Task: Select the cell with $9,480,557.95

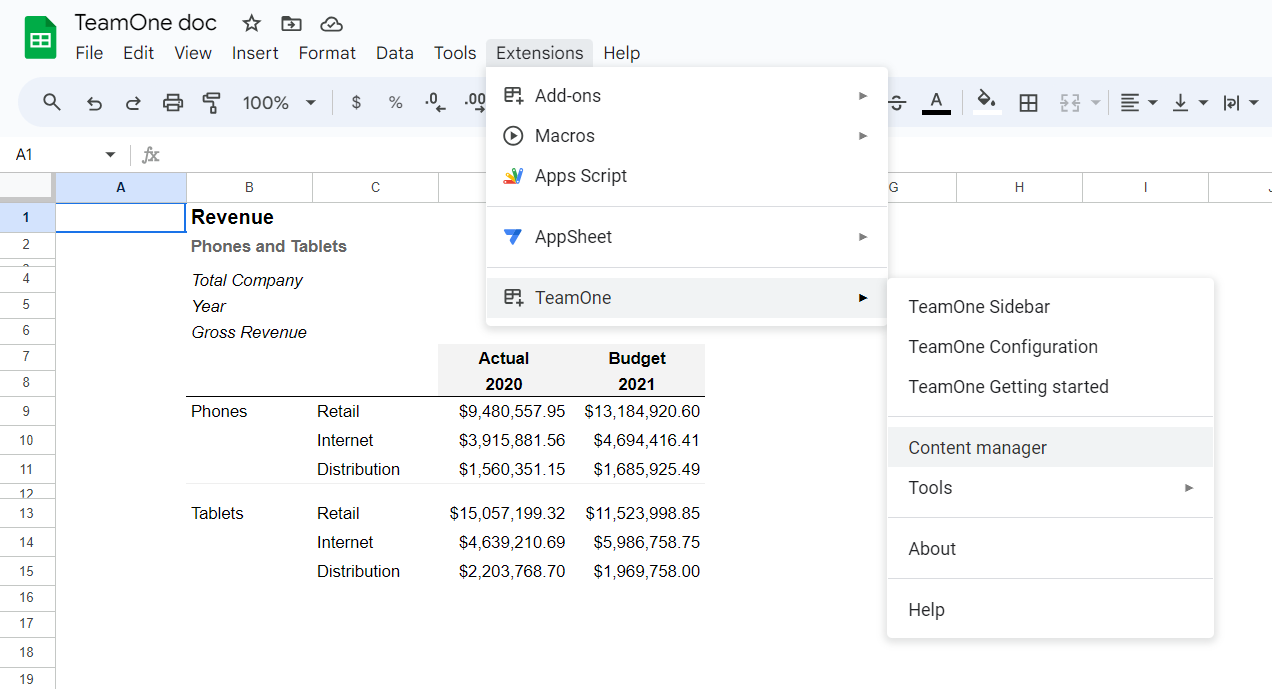Action: pos(504,411)
